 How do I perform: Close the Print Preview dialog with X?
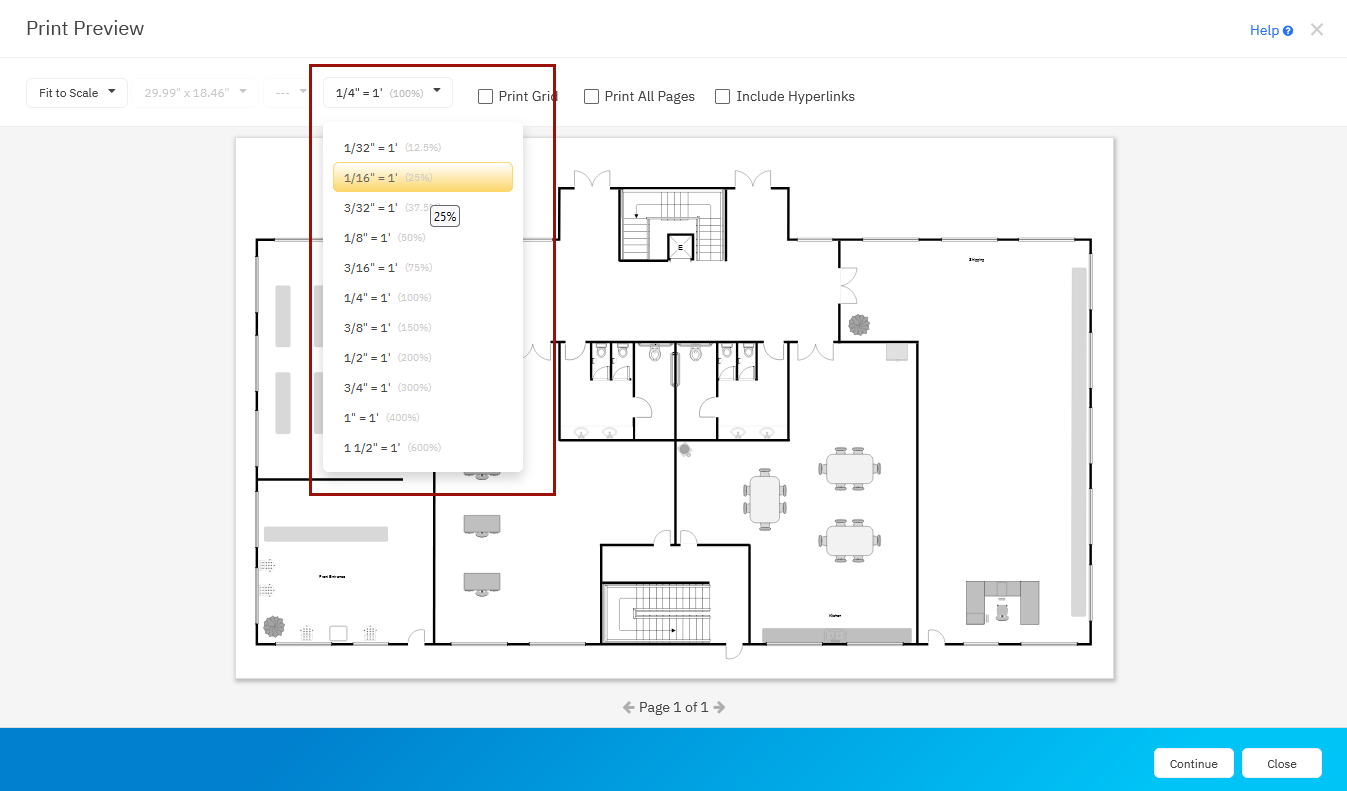pos(1317,30)
